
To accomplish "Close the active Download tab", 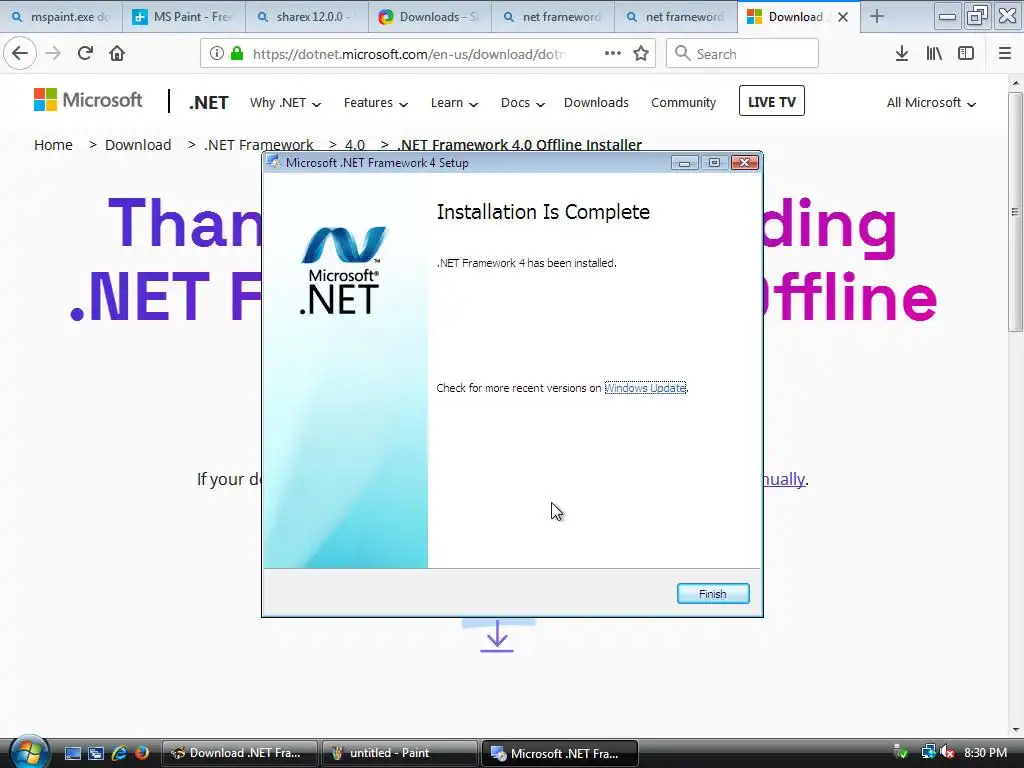I will click(x=843, y=17).
